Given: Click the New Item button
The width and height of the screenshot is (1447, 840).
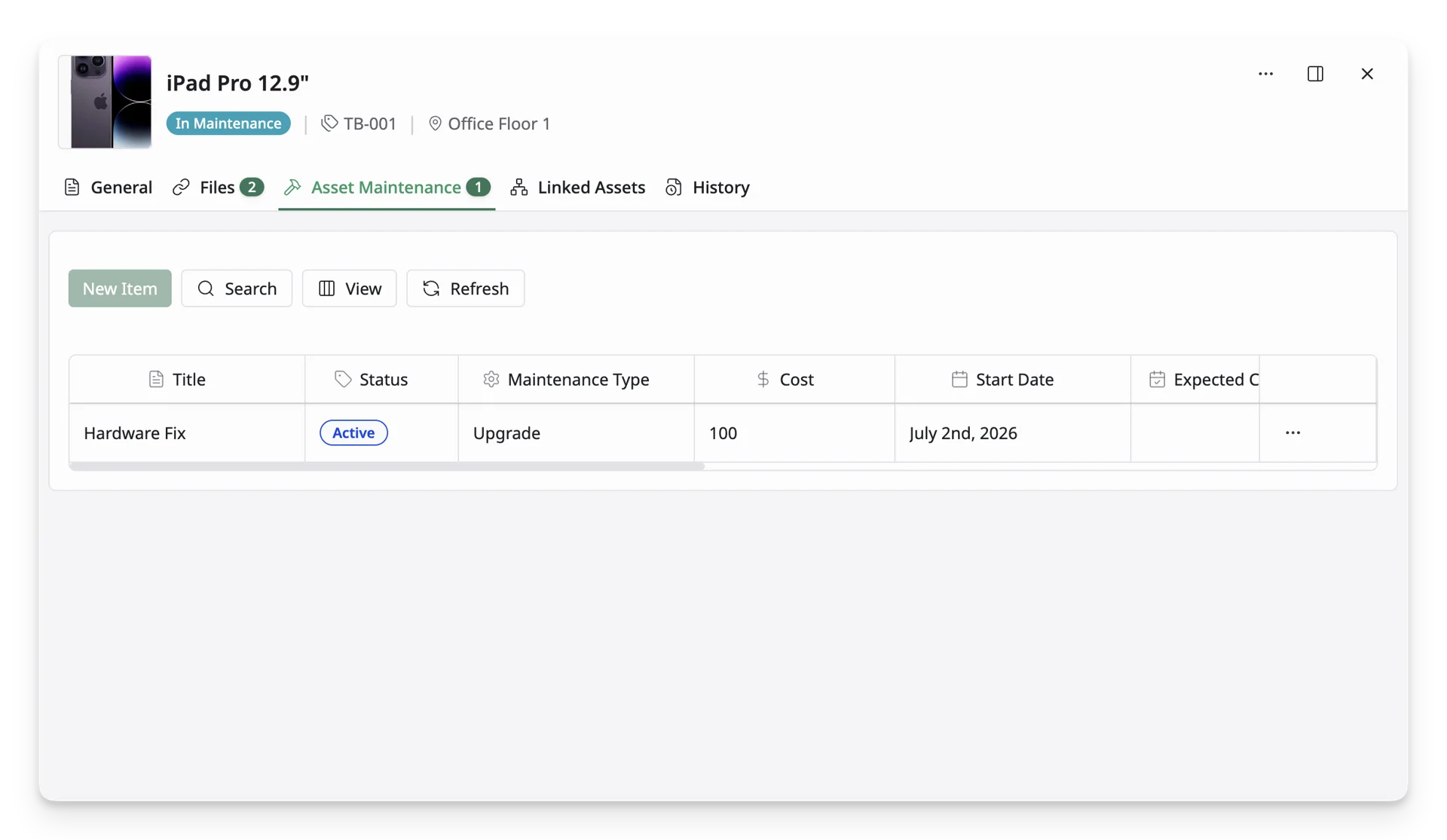Looking at the screenshot, I should 120,289.
